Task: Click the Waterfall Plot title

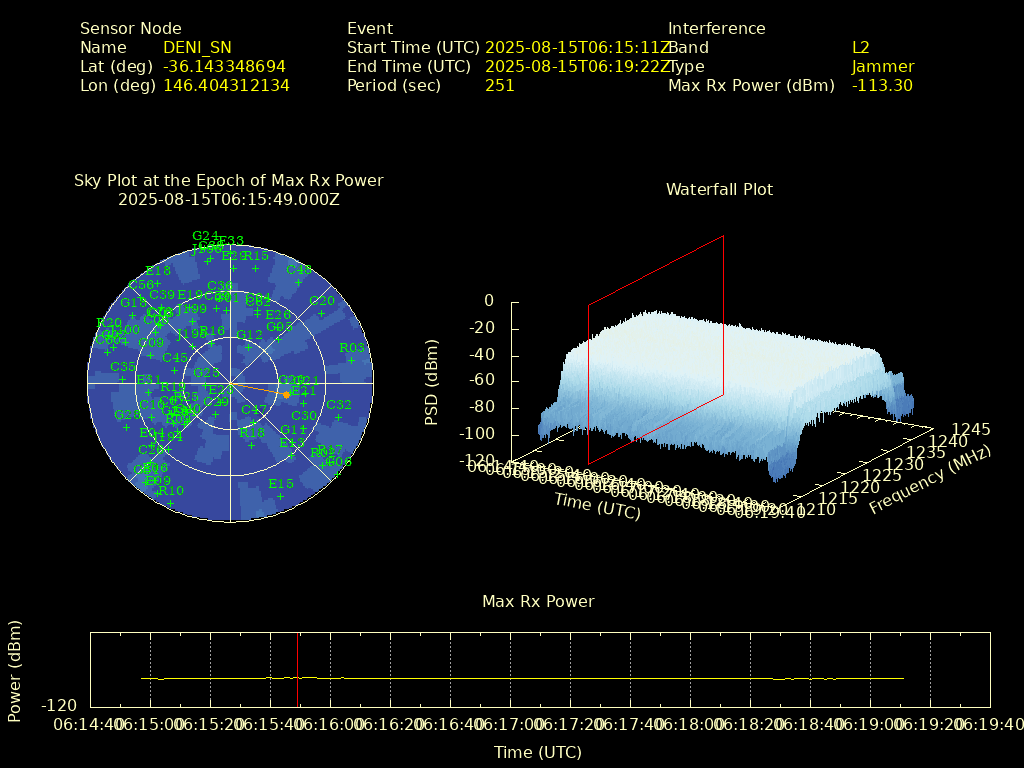Action: click(719, 189)
